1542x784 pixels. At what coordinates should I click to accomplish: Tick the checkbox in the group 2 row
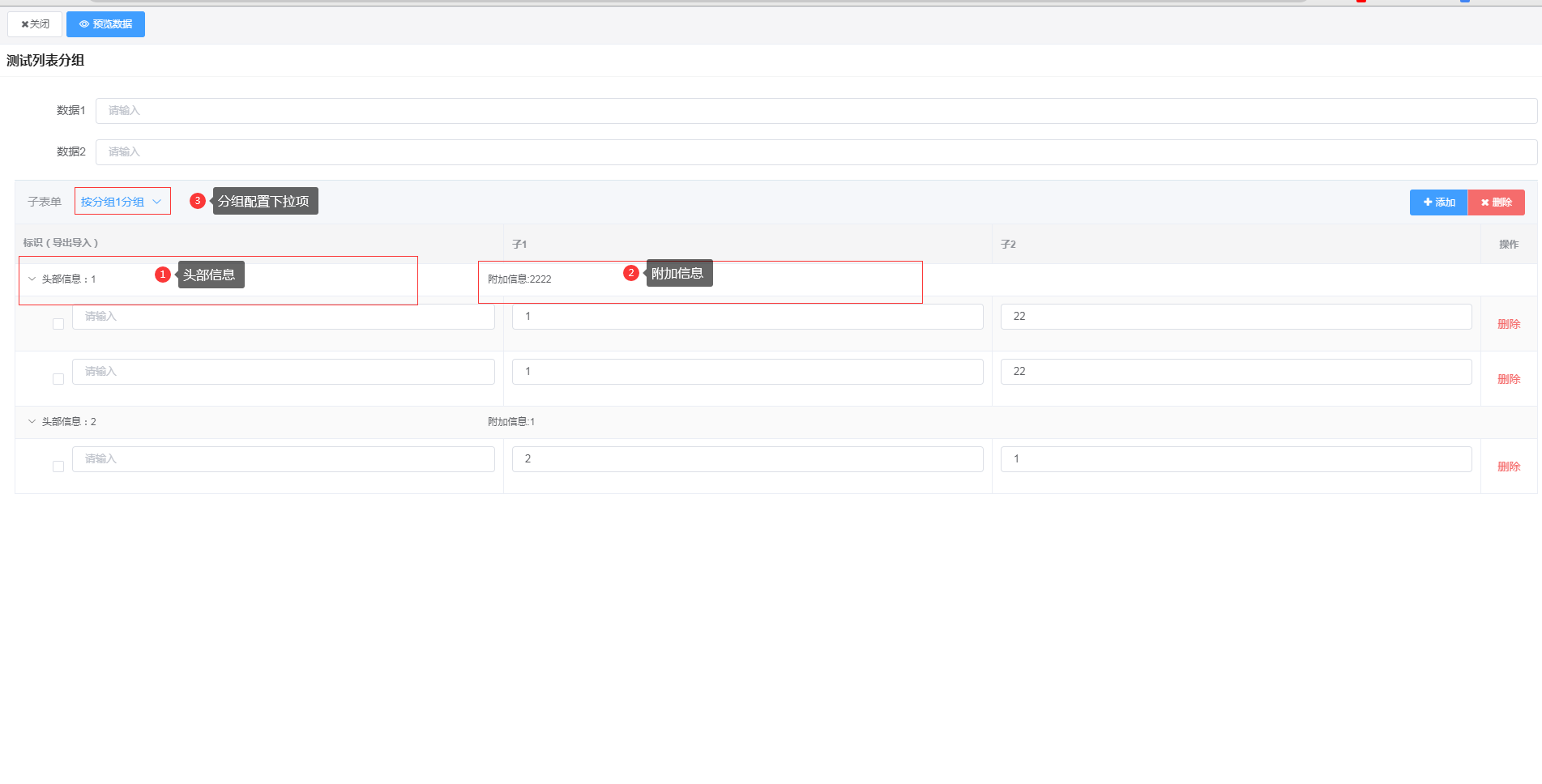(58, 467)
